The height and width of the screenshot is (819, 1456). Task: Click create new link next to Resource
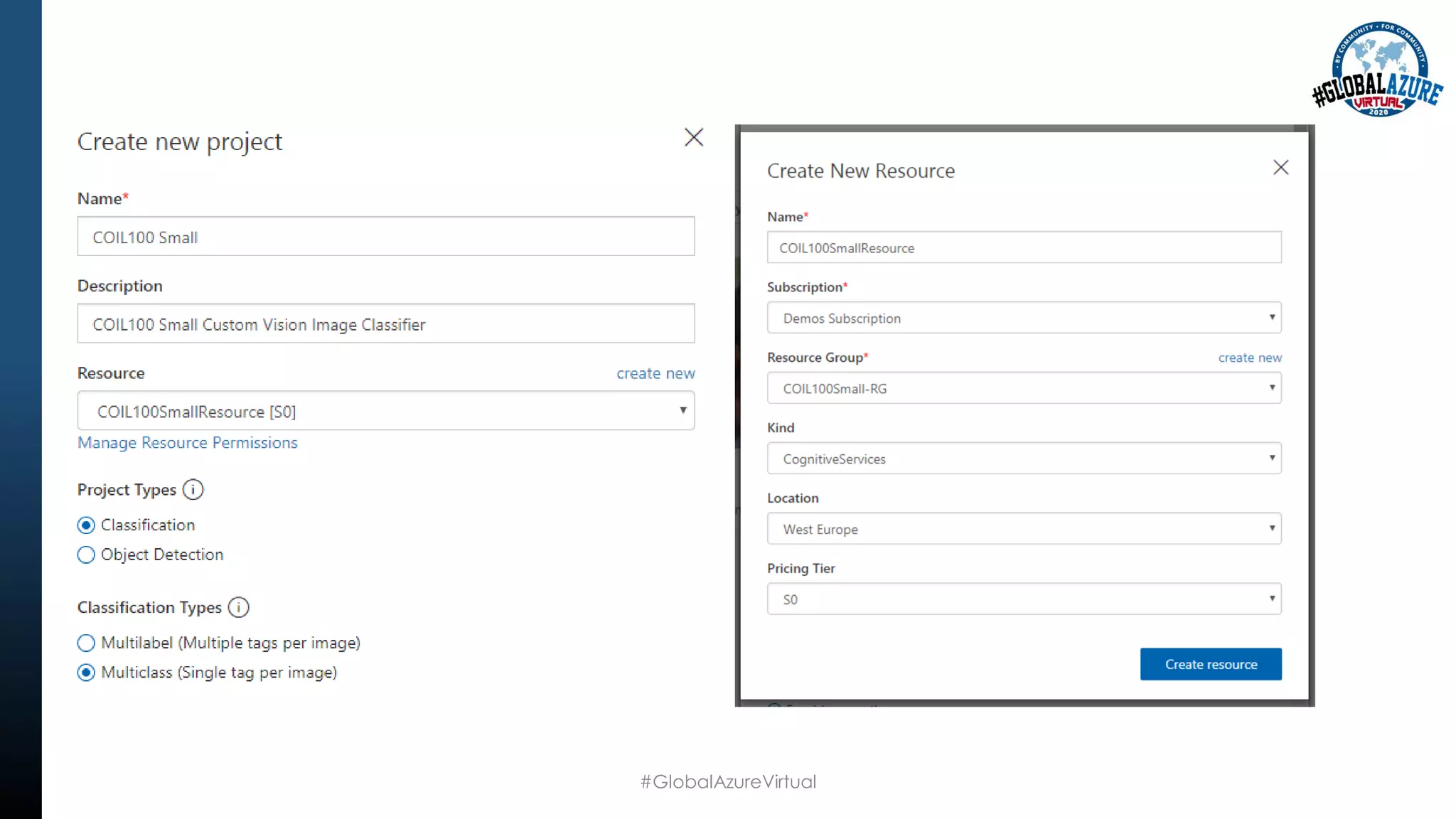[x=655, y=374]
